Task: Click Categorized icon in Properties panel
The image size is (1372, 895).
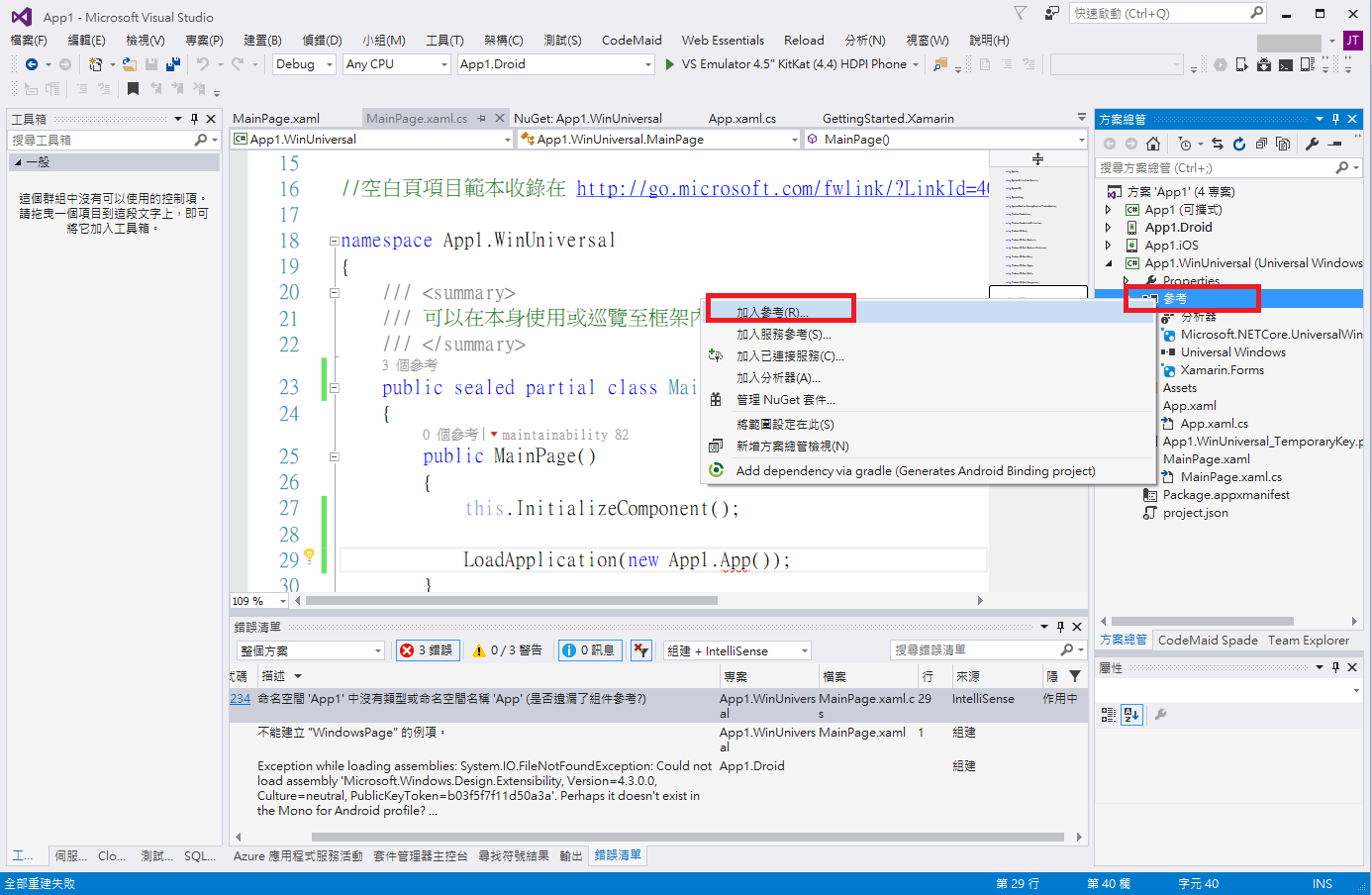Action: coord(1109,714)
